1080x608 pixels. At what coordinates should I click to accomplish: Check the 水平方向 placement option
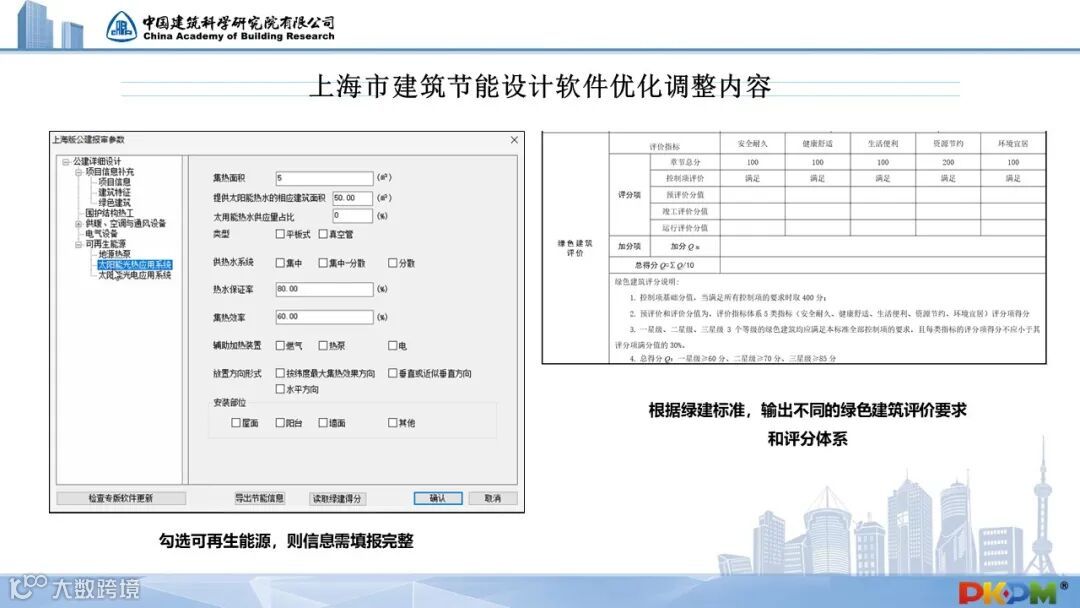pos(280,389)
